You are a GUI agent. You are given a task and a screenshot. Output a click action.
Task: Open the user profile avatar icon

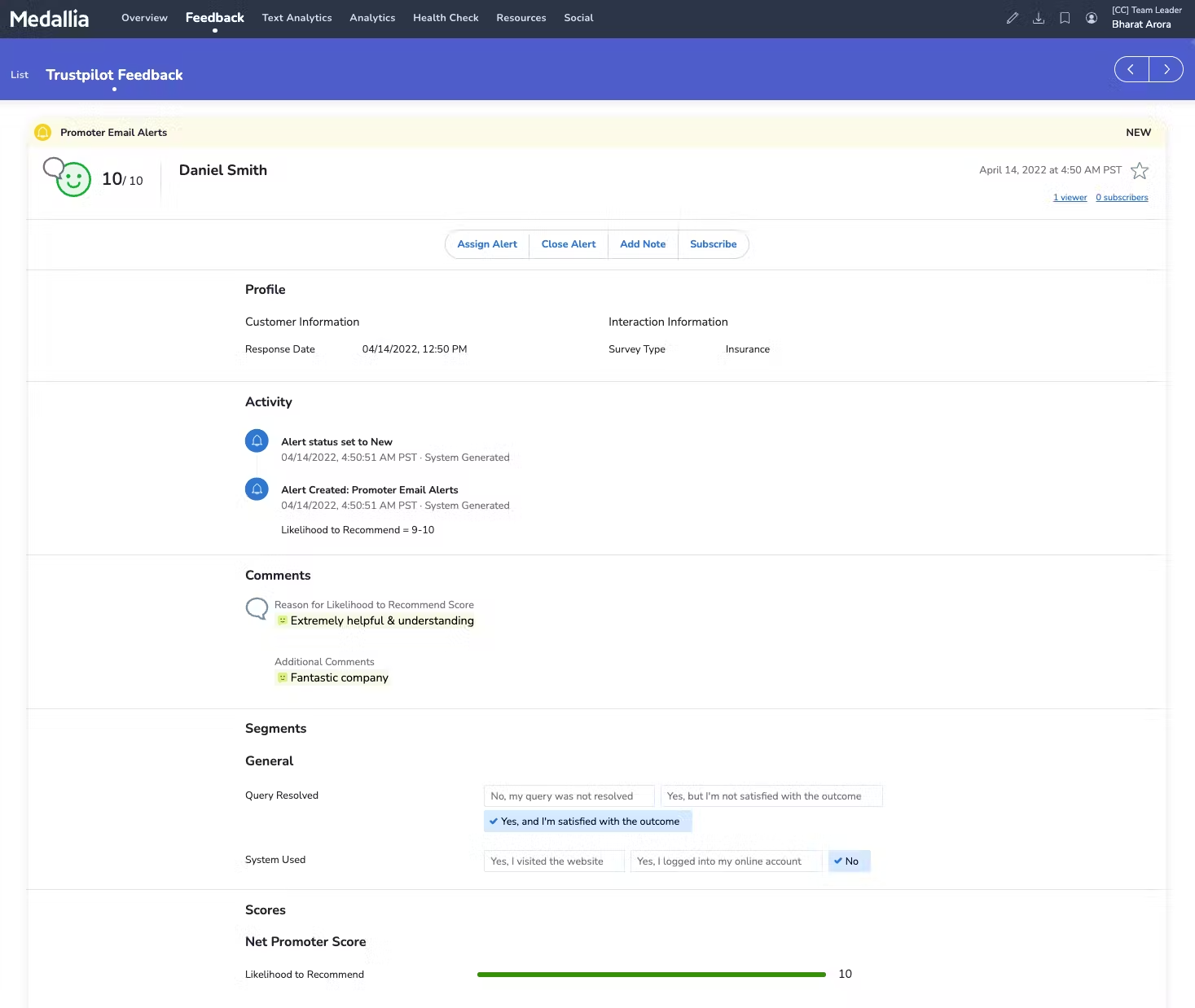(x=1092, y=18)
